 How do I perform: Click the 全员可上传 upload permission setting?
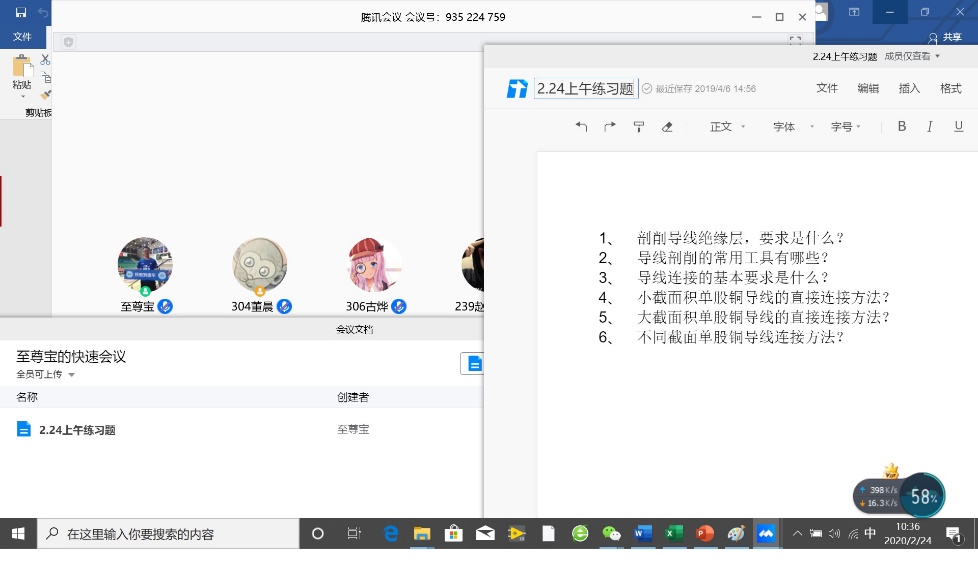[x=45, y=374]
